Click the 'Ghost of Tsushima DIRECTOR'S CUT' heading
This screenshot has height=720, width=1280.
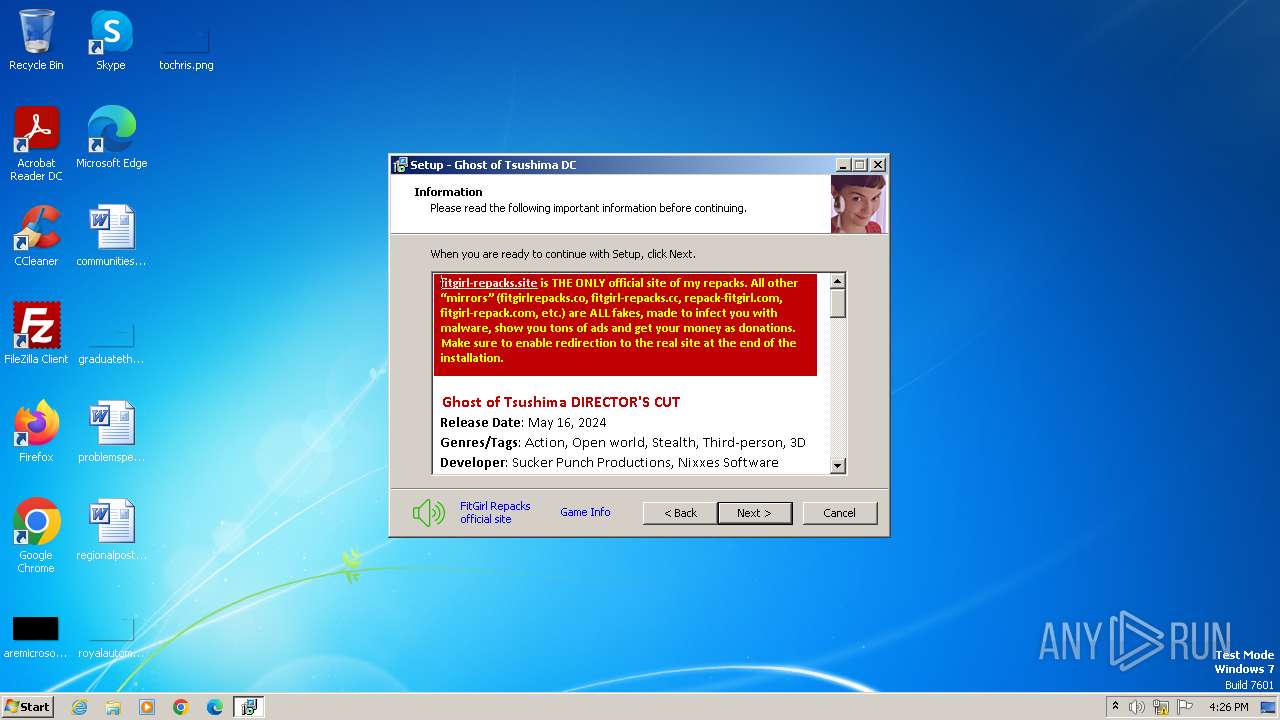(561, 402)
